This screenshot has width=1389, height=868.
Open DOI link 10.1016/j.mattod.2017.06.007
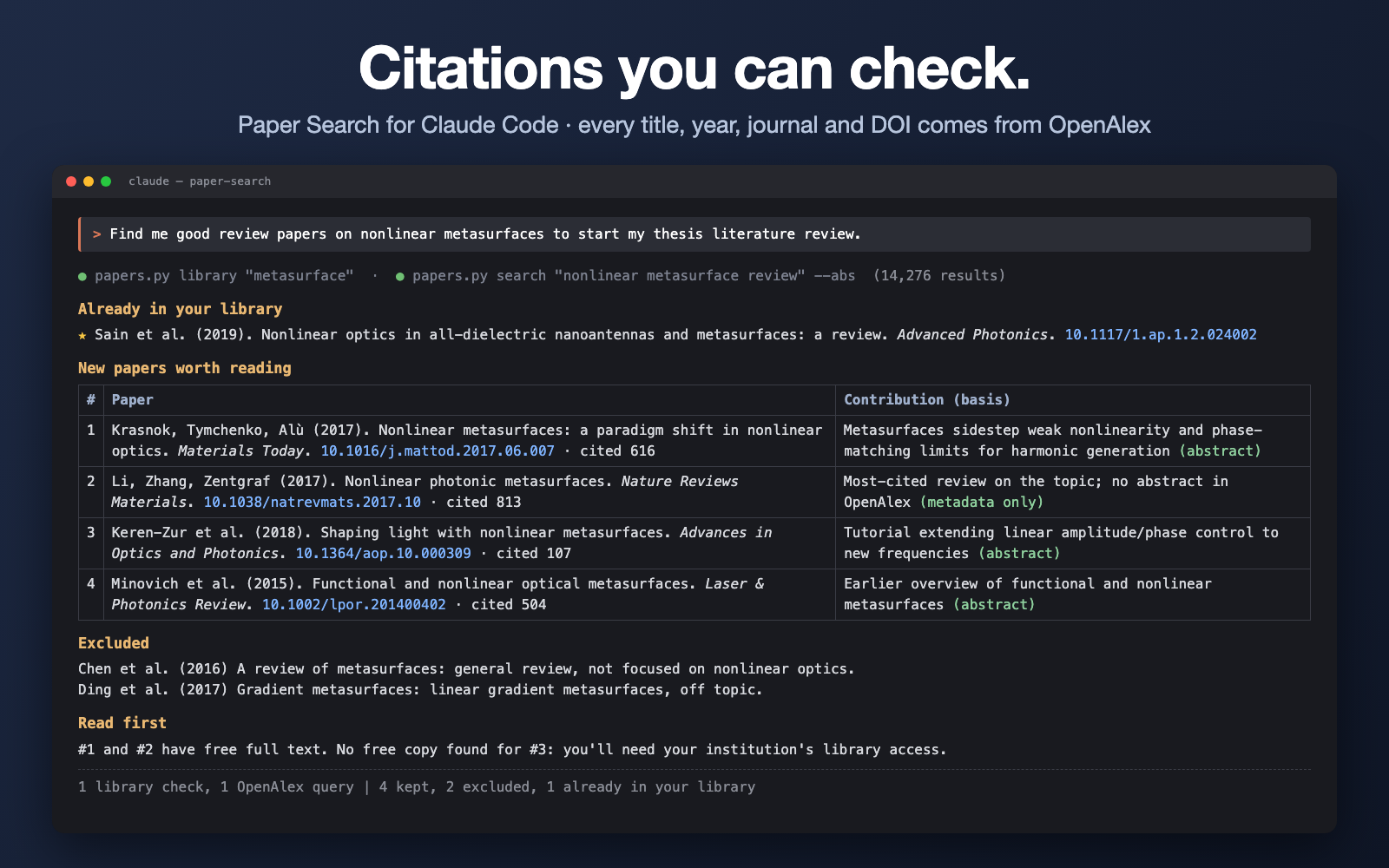tap(438, 451)
